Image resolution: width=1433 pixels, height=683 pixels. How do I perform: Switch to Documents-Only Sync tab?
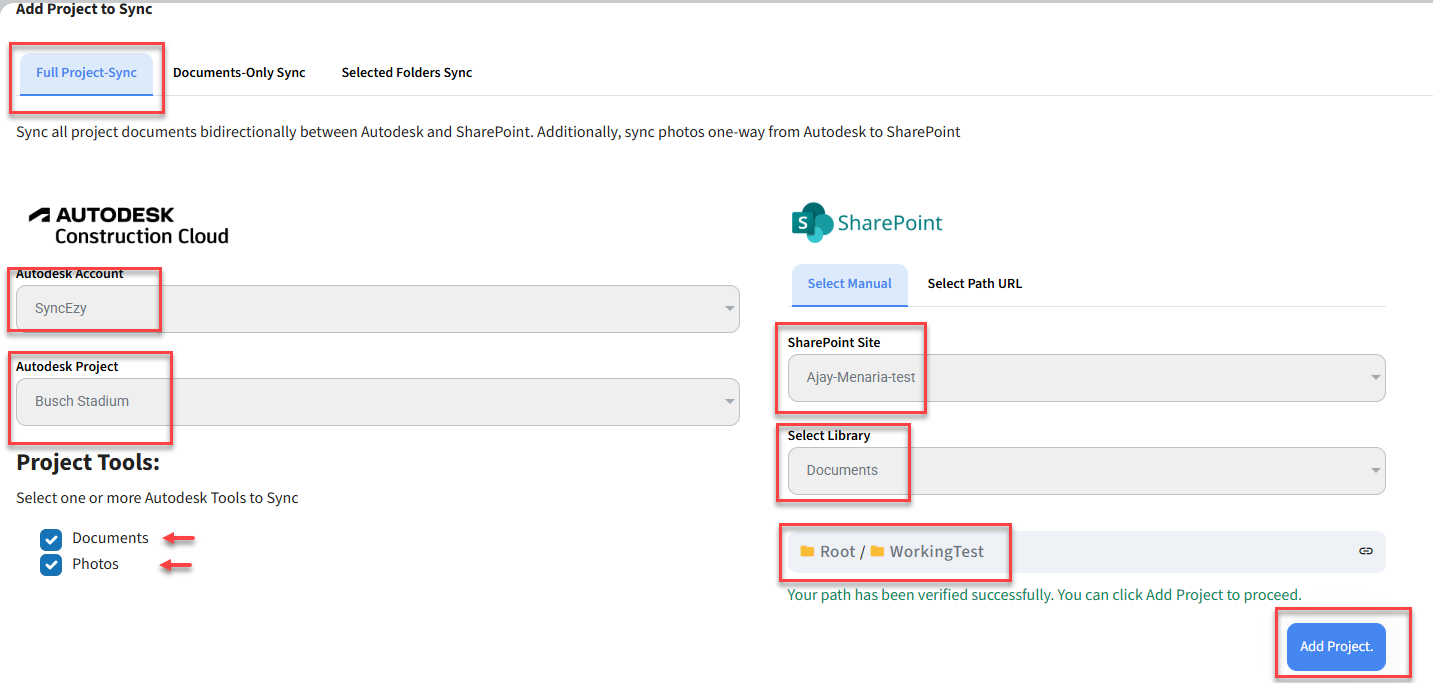[239, 73]
